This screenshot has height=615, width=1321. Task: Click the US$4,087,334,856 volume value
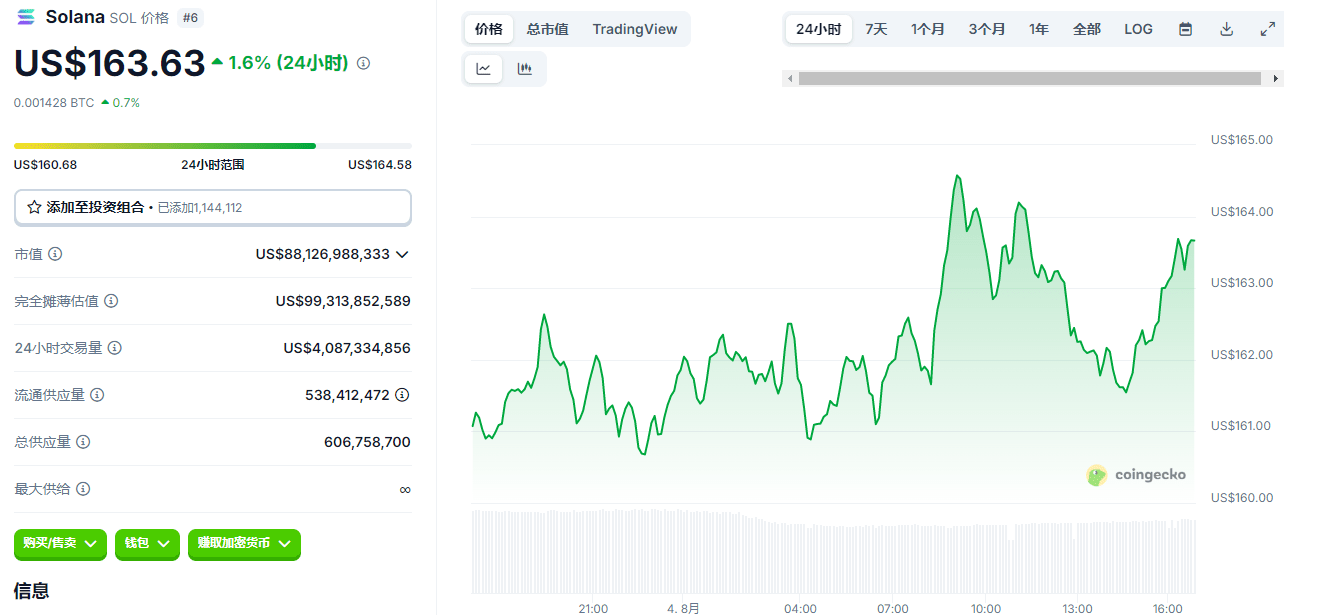(347, 348)
